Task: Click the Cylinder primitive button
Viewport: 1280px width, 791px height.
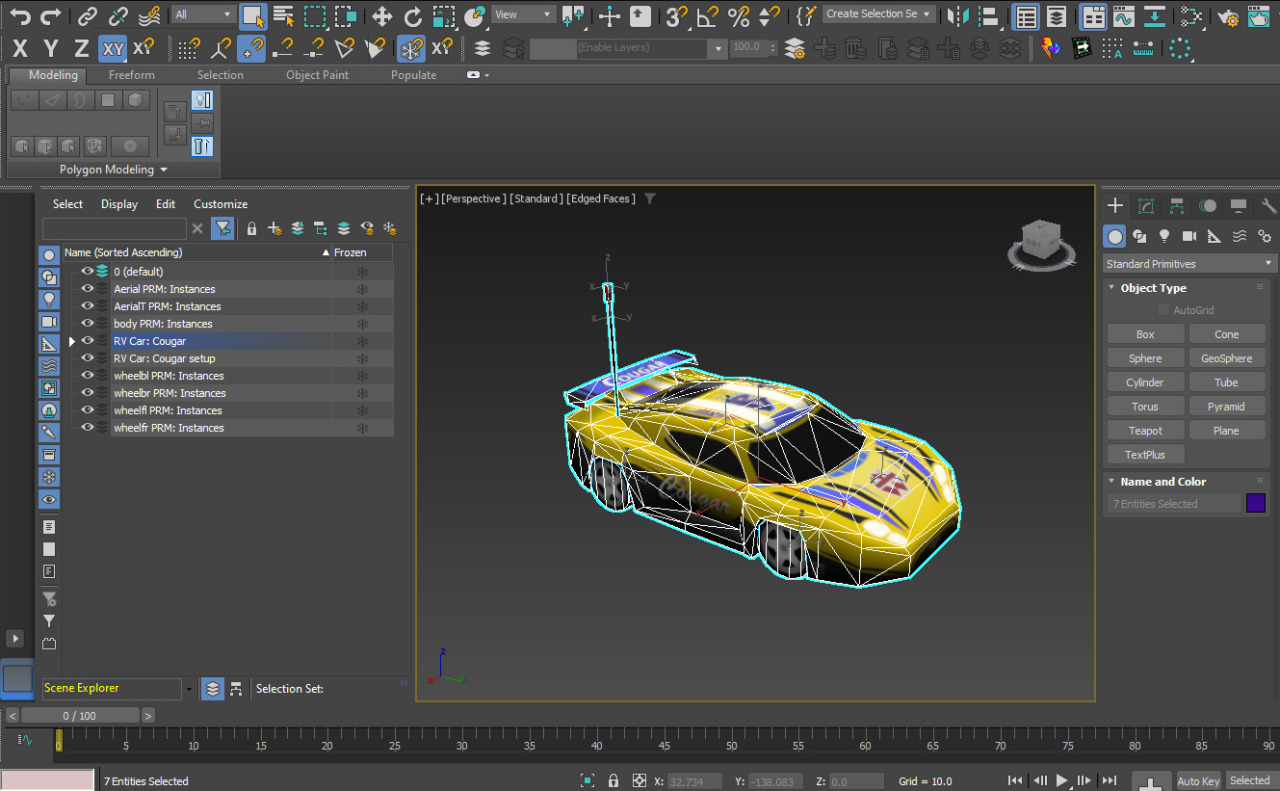Action: pyautogui.click(x=1146, y=383)
